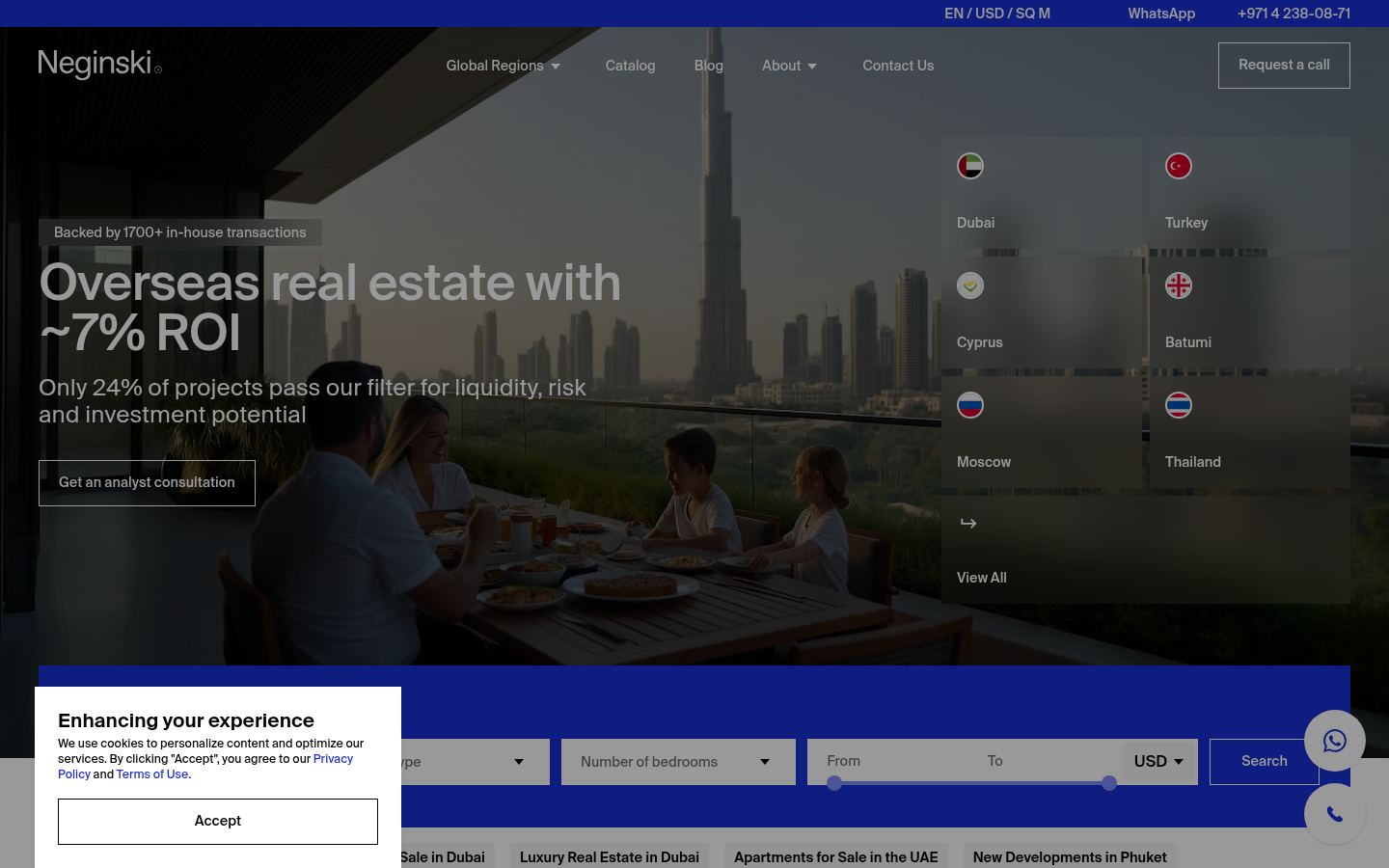Go to the Catalog page

[x=630, y=66]
